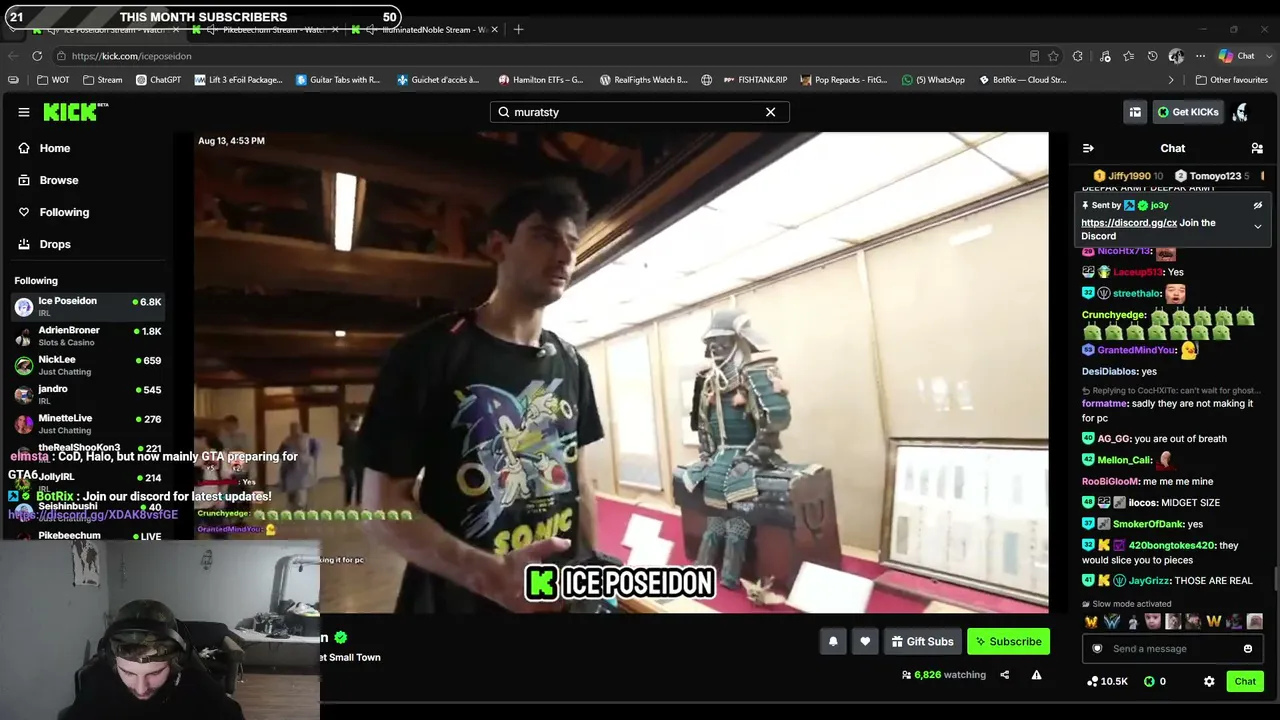1280x720 pixels.
Task: Click username GrantedMindYou in chat
Action: [x=1136, y=350]
